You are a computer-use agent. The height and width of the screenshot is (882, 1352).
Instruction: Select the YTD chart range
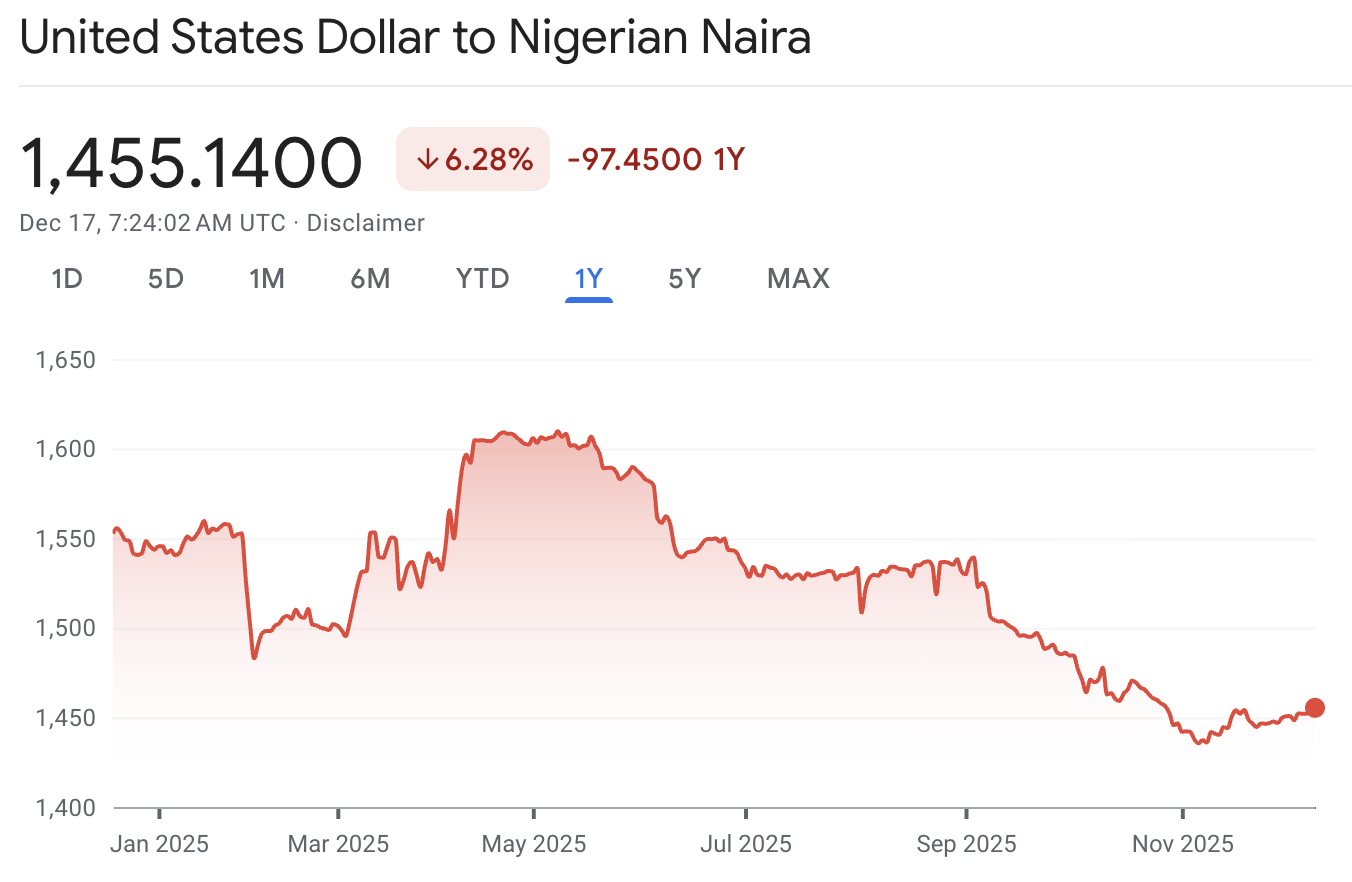point(482,279)
